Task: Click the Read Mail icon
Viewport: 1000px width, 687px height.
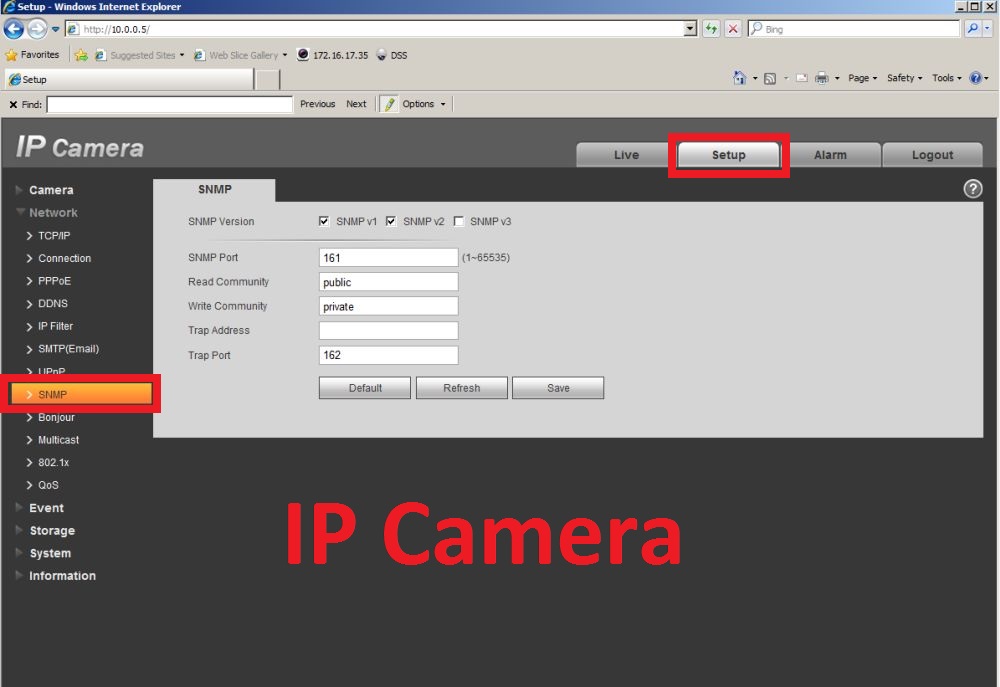Action: pos(802,78)
